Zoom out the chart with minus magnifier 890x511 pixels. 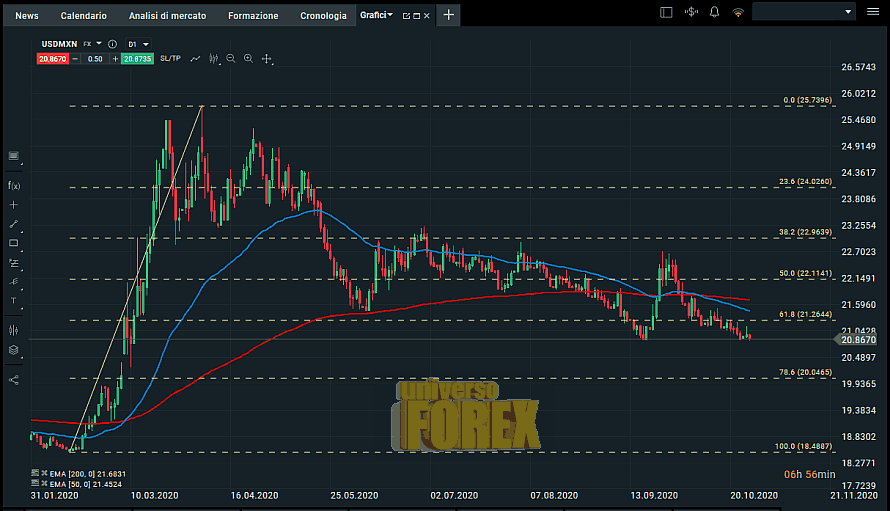pos(231,59)
